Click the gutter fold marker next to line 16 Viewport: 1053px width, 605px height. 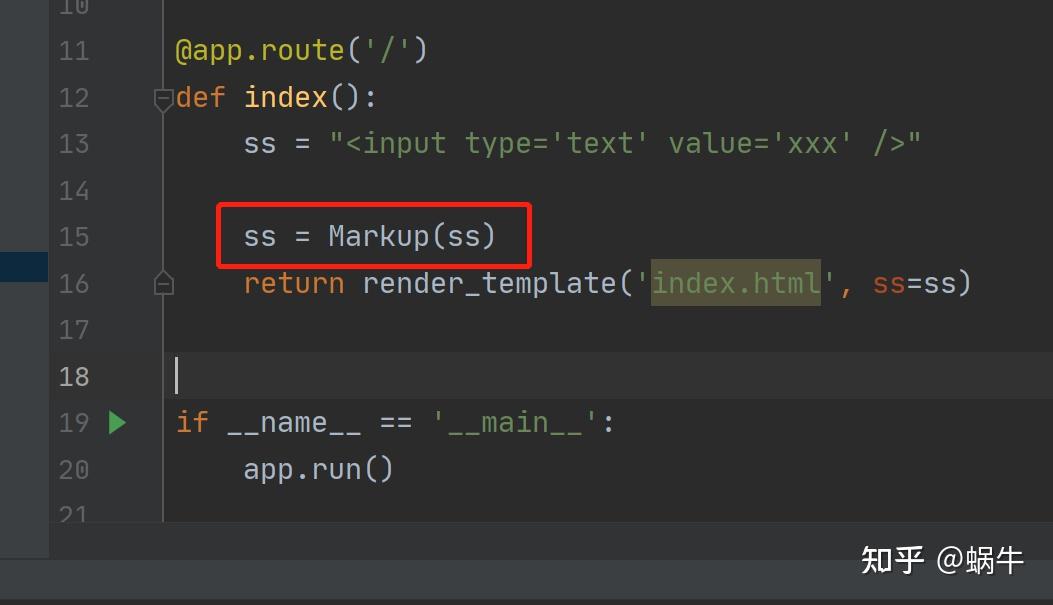[164, 284]
